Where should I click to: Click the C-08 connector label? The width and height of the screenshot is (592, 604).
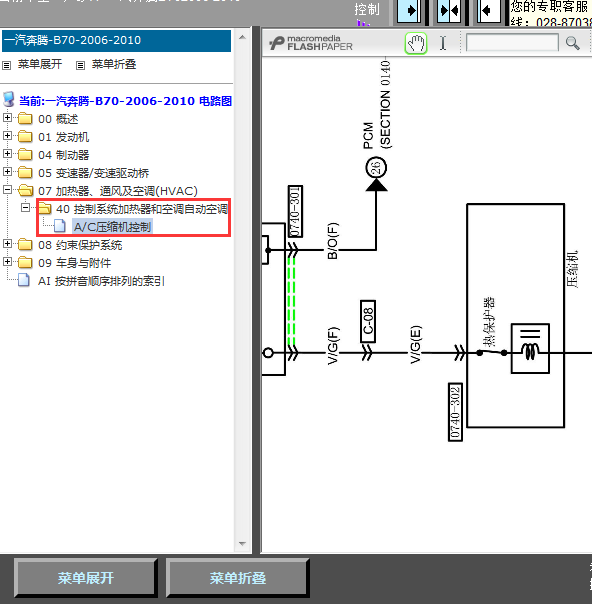click(x=368, y=321)
